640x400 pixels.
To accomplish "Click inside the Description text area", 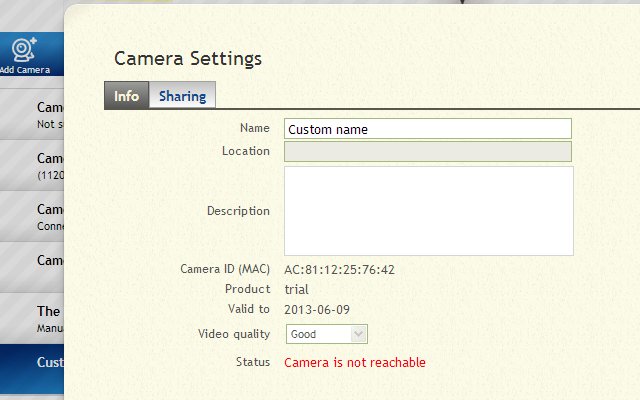I will [428, 211].
